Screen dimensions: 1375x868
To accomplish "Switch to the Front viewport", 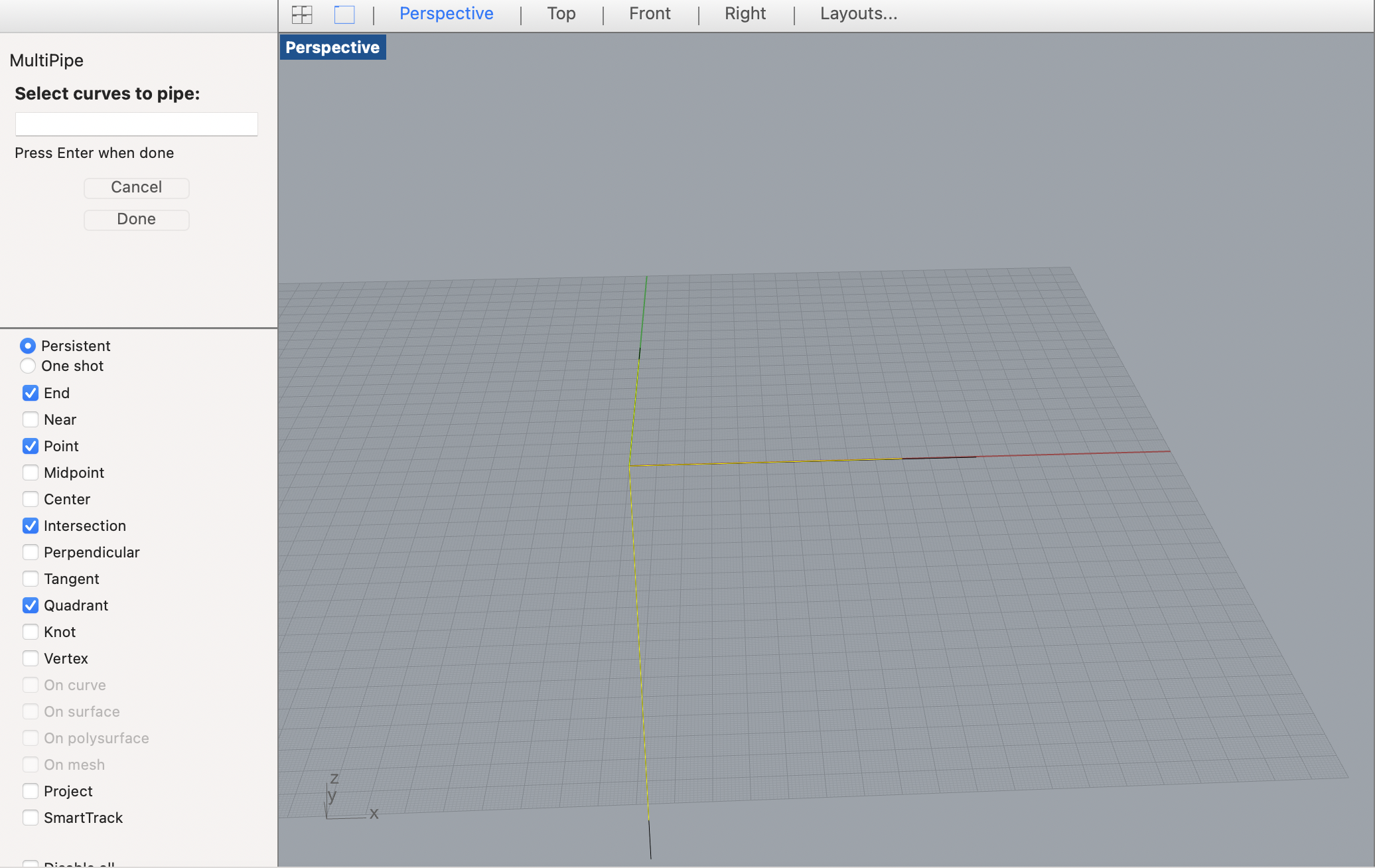I will point(649,13).
